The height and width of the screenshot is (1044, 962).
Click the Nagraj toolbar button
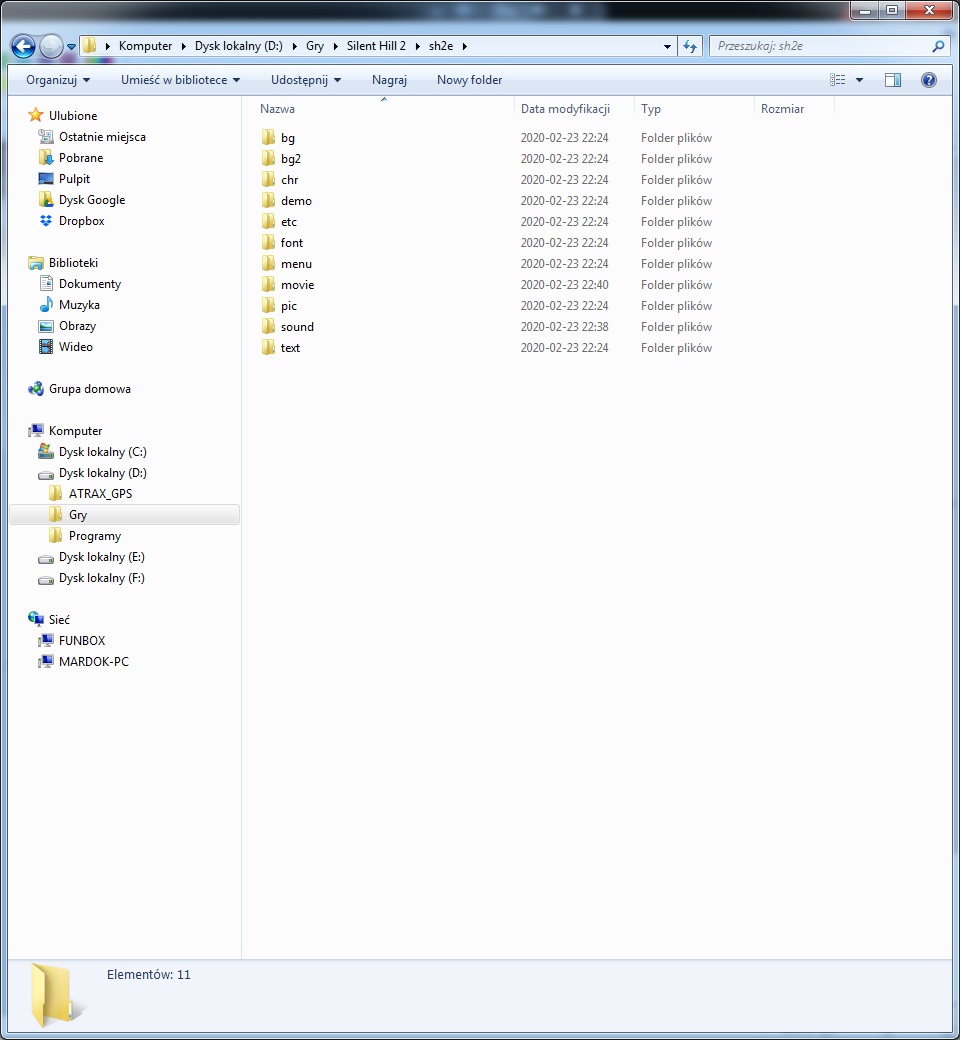389,80
